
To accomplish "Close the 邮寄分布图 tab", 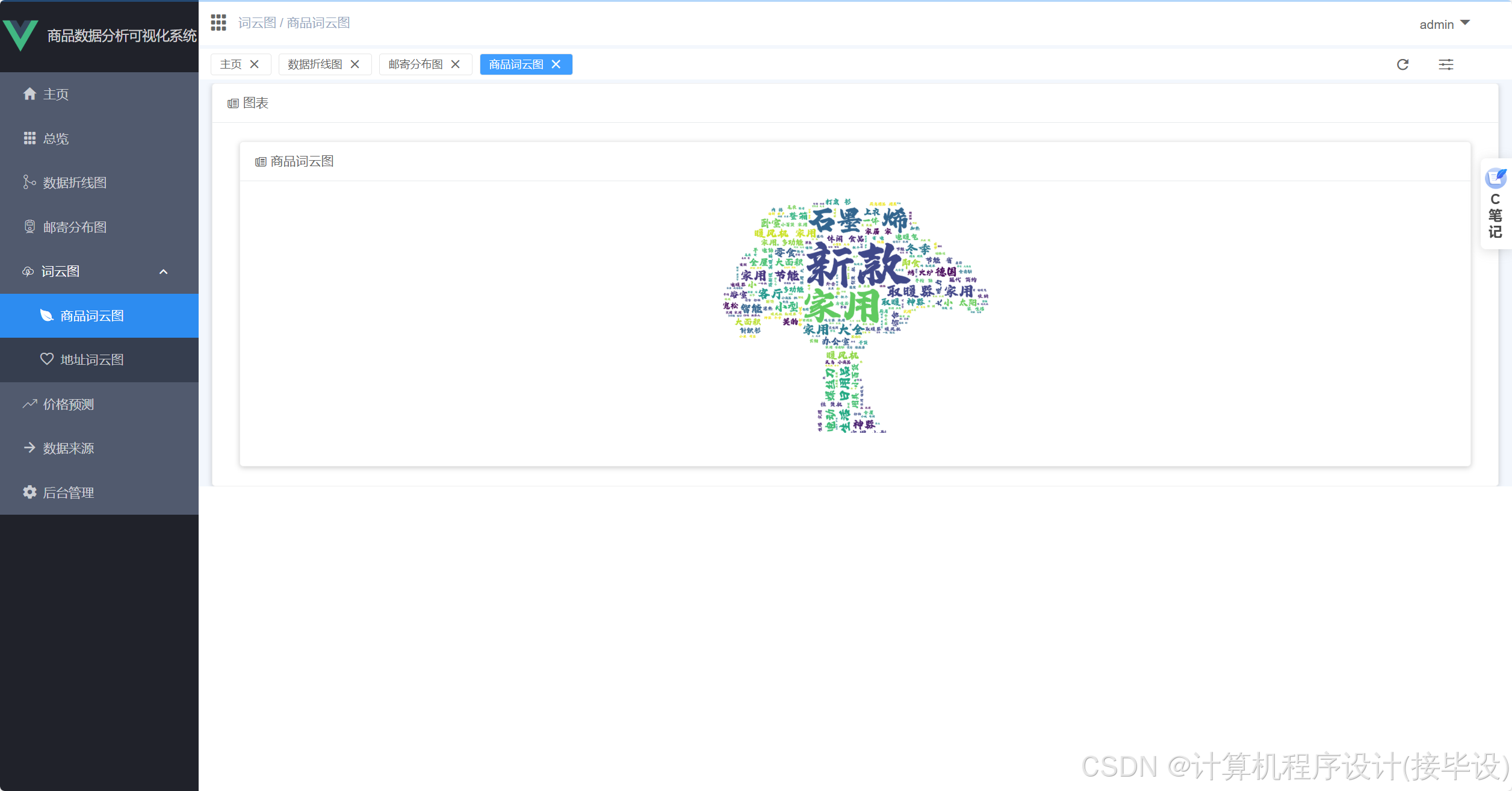I will (x=456, y=64).
